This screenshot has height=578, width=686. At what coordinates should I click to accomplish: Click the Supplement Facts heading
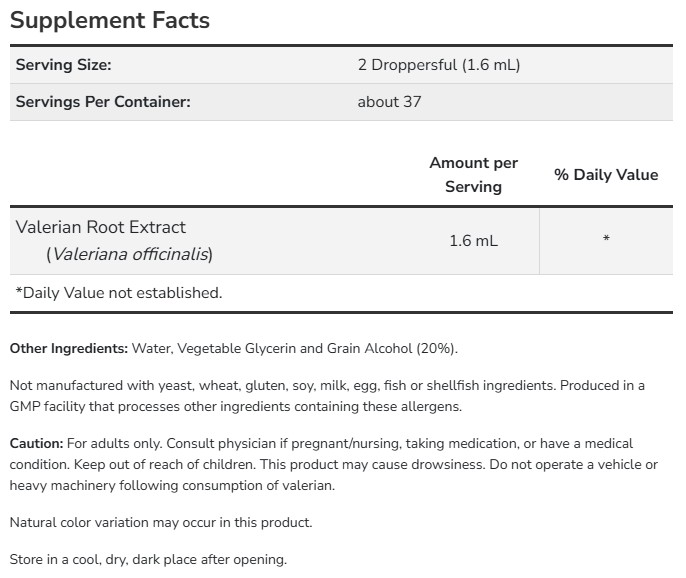click(110, 20)
